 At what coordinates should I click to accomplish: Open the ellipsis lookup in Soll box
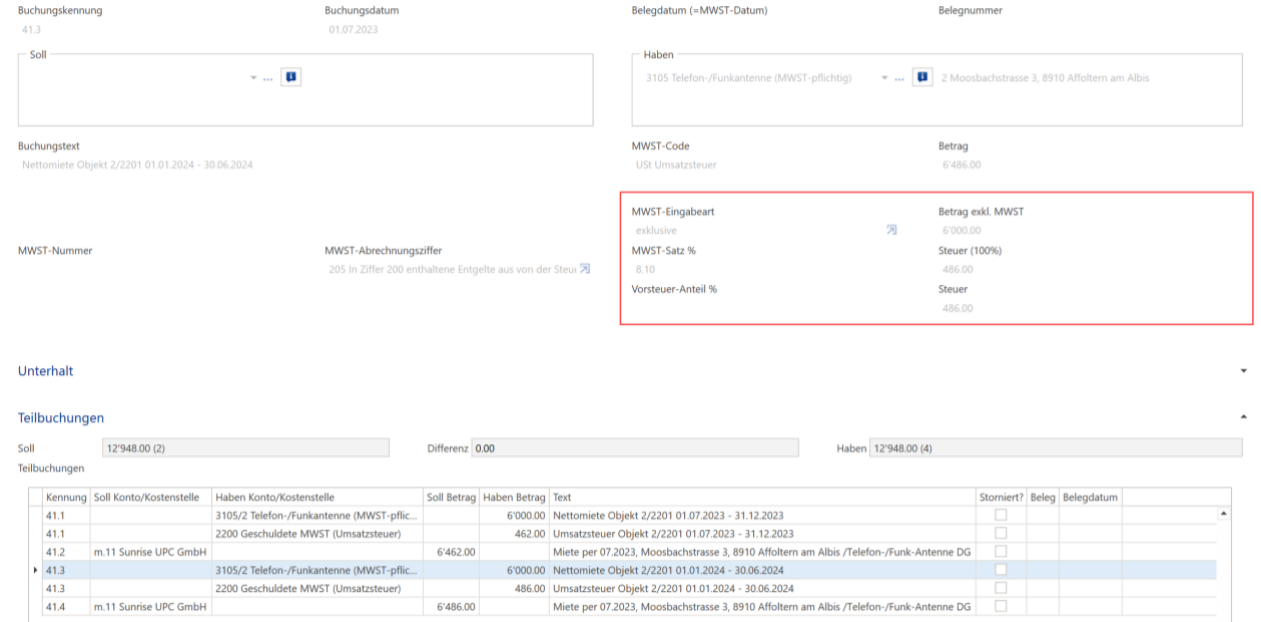point(268,78)
